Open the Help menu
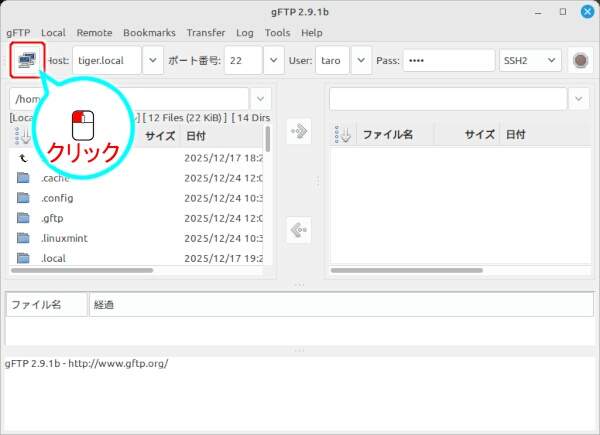Screen dimensions: 600x435 click(312, 33)
